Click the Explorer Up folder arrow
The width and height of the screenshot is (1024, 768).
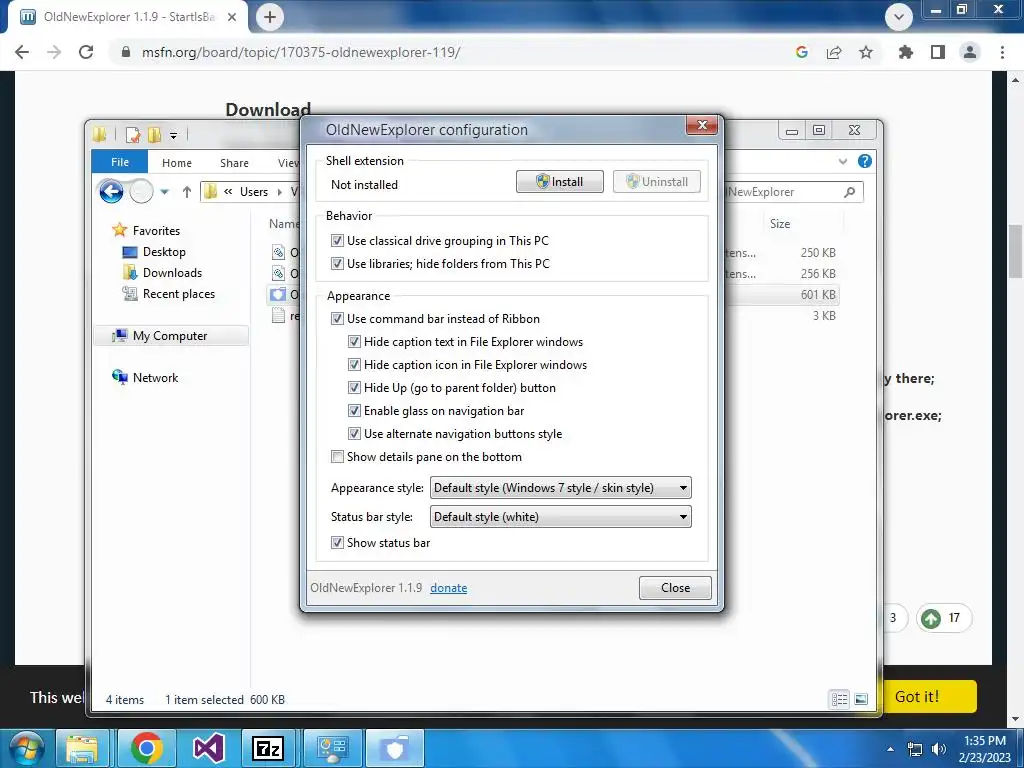187,192
